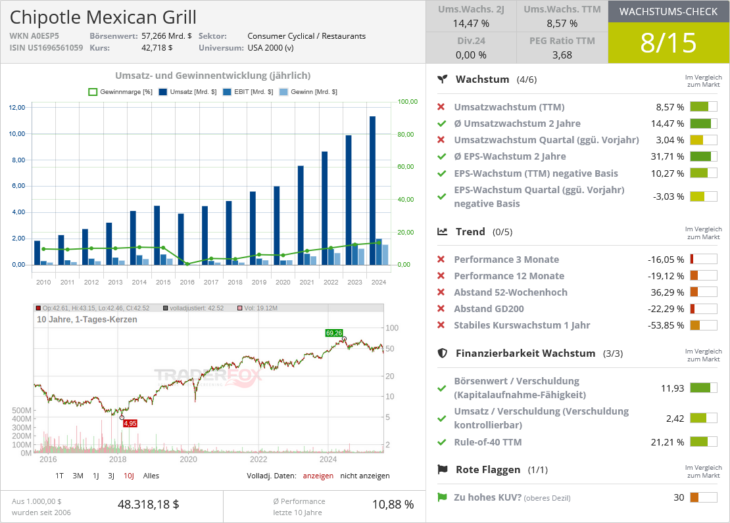Click the Rote Flaggen black flag icon
The width and height of the screenshot is (730, 523).
click(442, 469)
